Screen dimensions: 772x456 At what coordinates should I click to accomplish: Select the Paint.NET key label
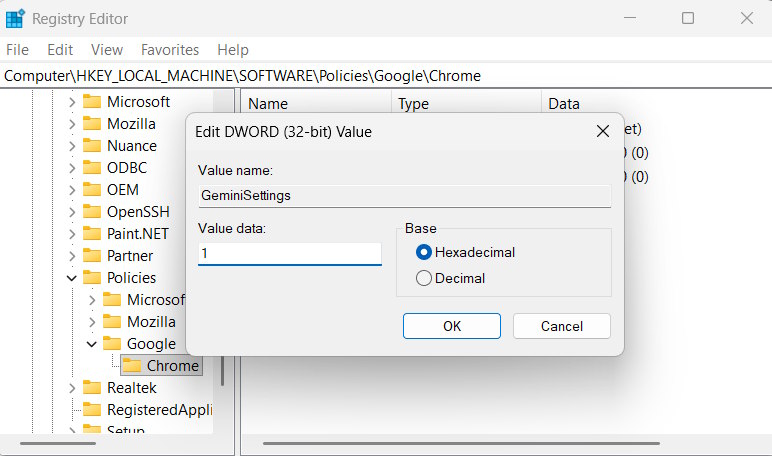tap(138, 233)
